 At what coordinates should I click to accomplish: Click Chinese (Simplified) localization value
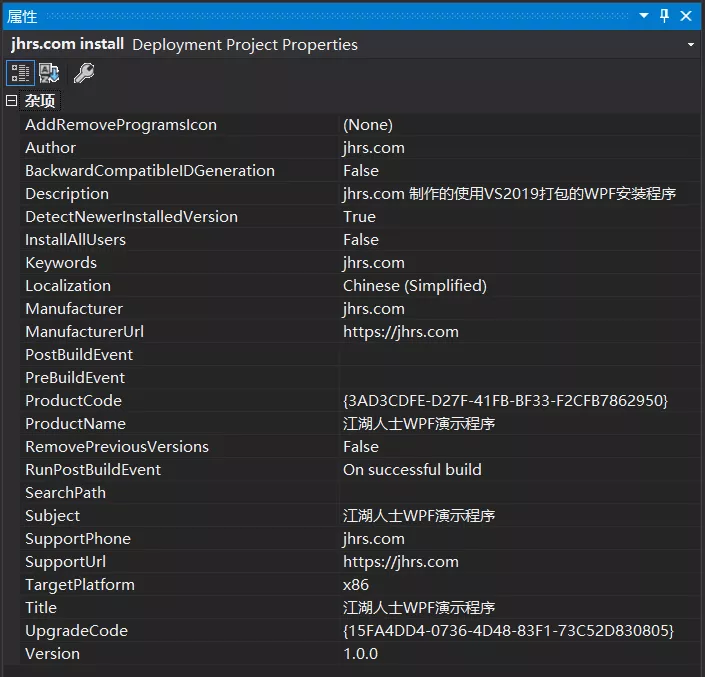[415, 285]
